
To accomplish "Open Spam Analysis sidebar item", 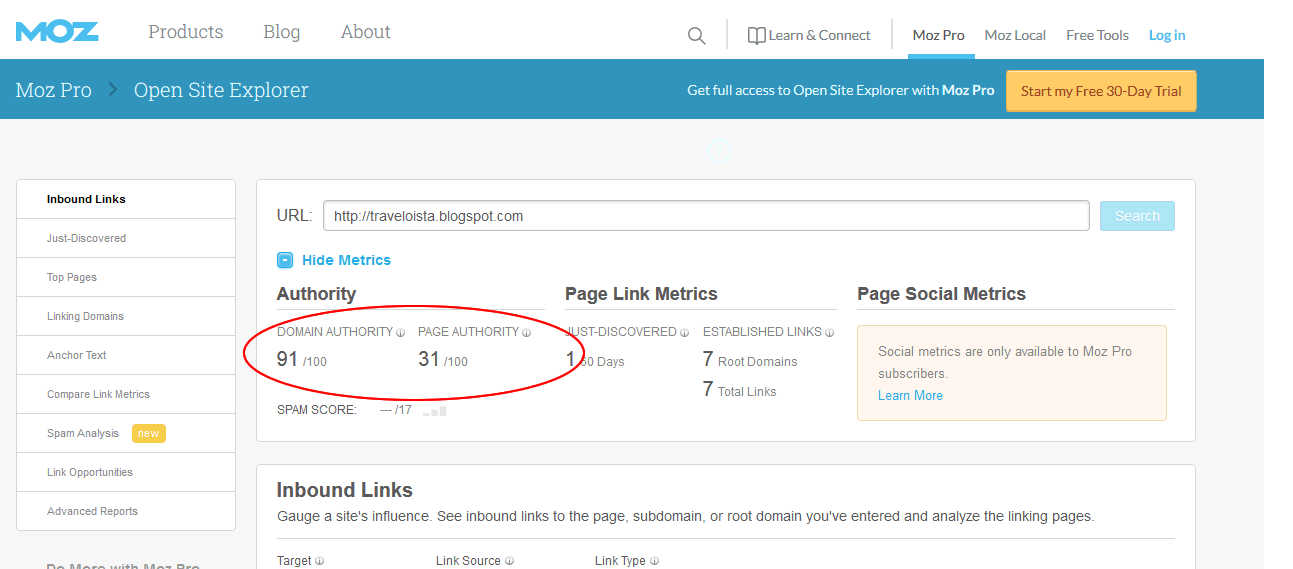I will (x=83, y=433).
